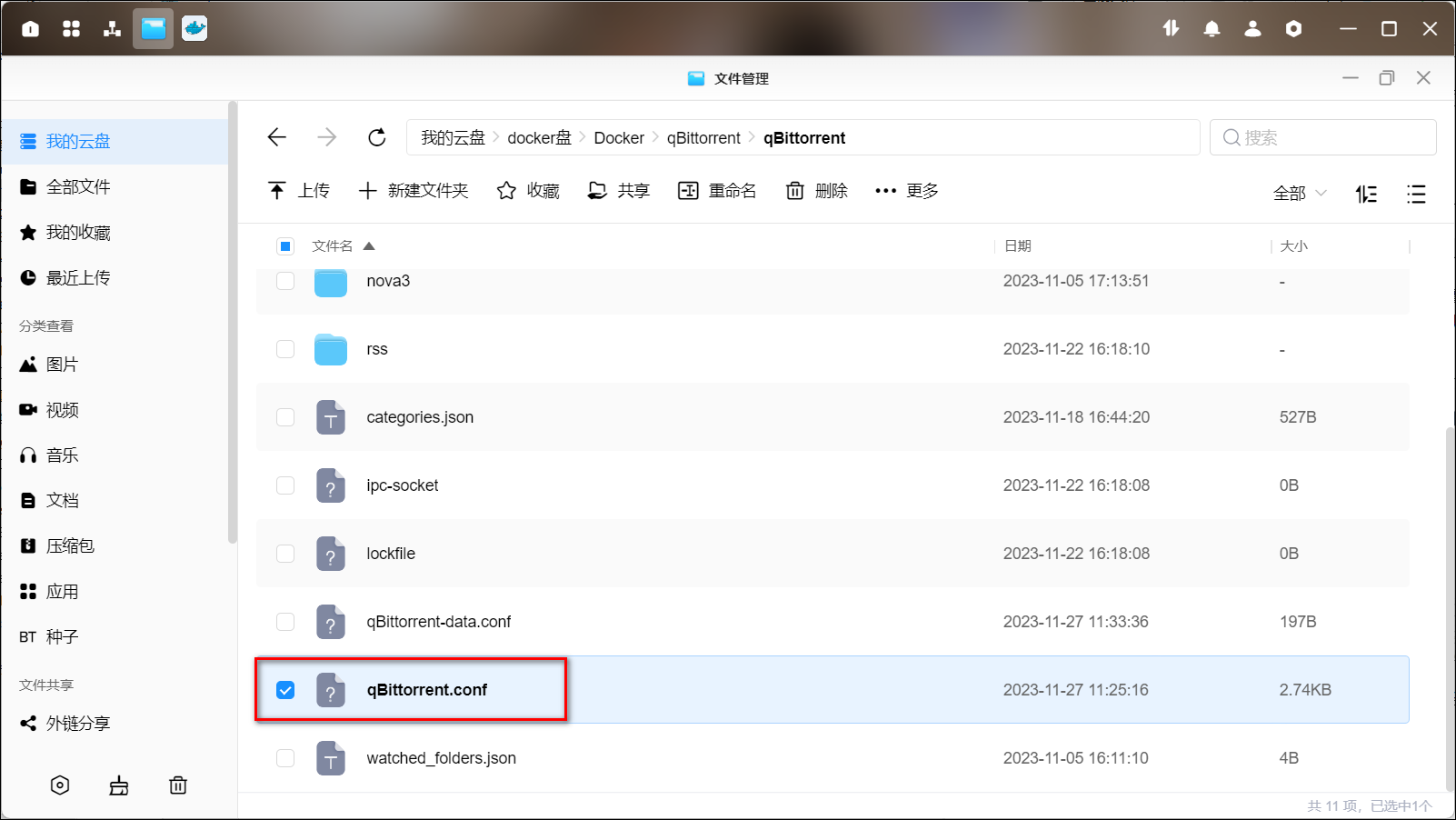Expand the 全部 file type filter dropdown
1456x820 pixels.
(1300, 194)
